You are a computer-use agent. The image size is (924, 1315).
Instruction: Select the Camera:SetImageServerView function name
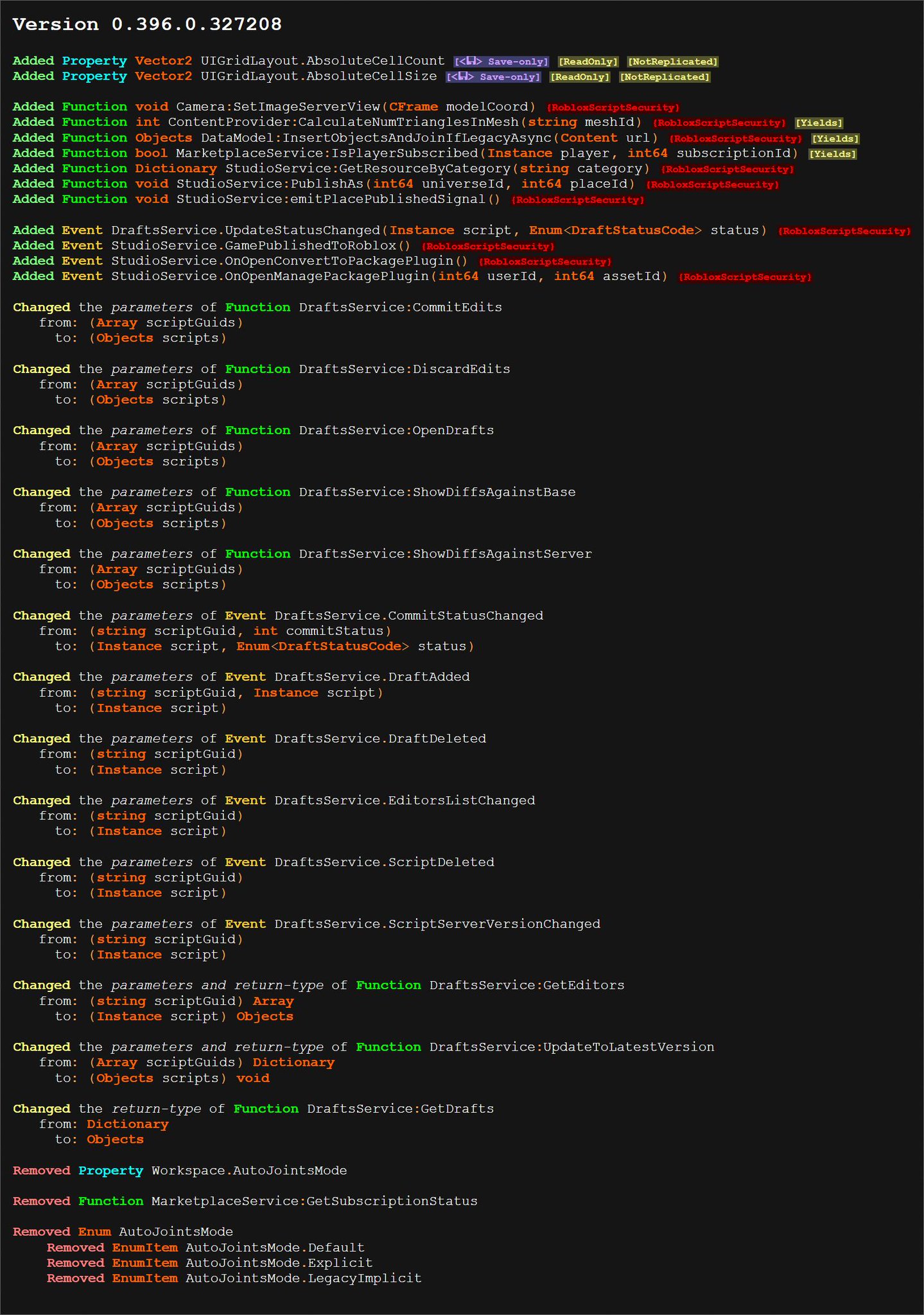click(x=278, y=107)
